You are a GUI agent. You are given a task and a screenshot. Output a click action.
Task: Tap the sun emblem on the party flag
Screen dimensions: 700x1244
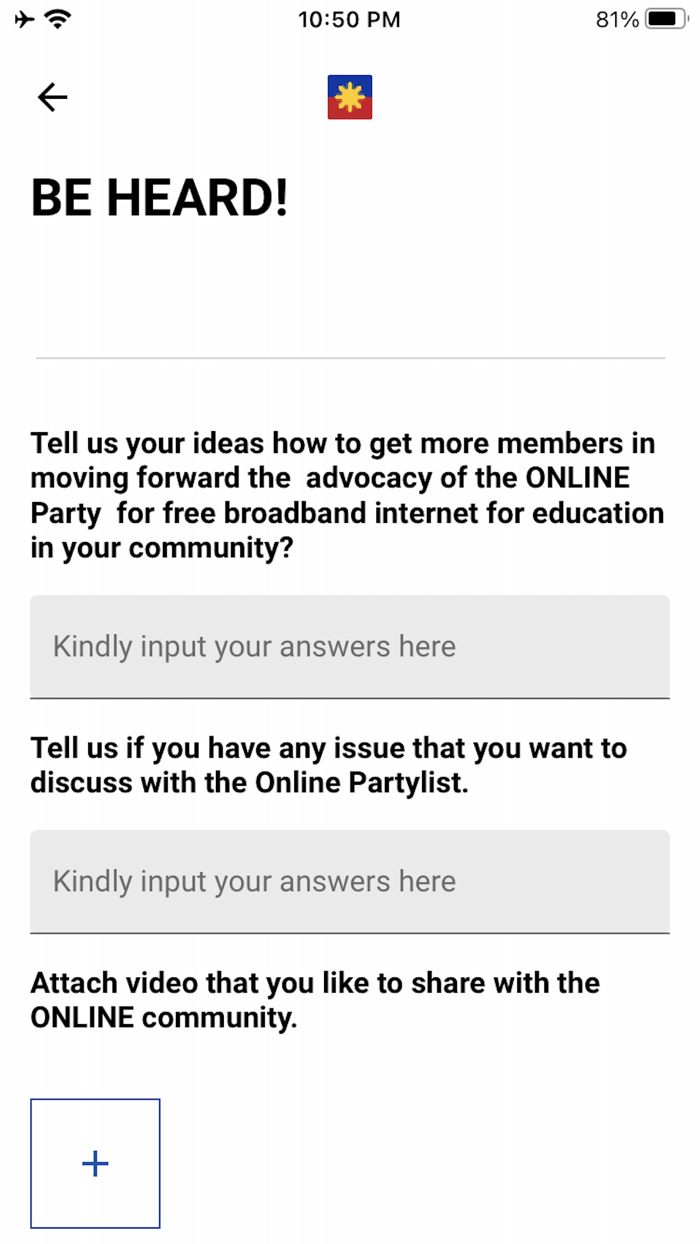(349, 94)
